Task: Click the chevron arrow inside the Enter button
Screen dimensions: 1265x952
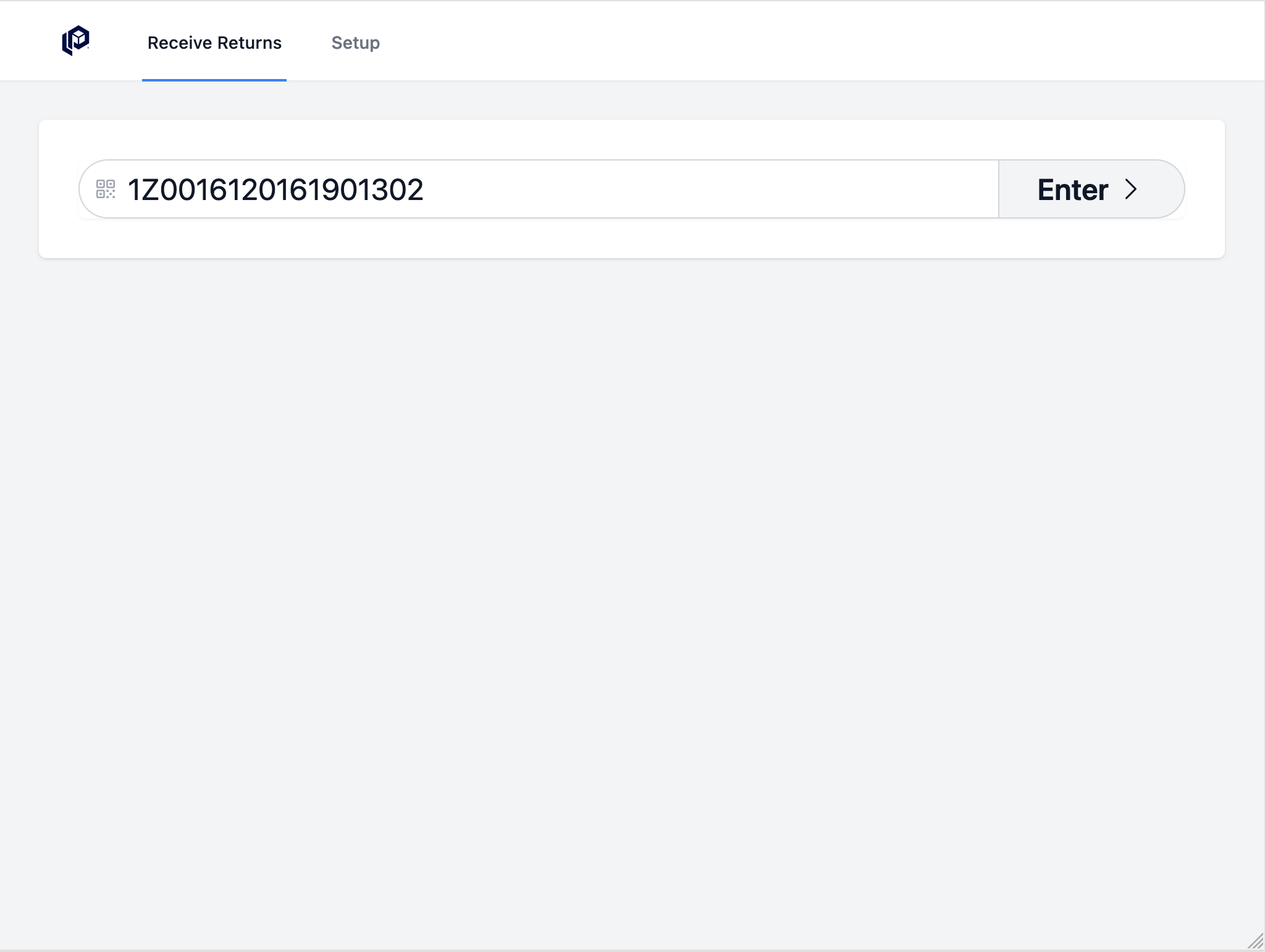Action: (1132, 190)
